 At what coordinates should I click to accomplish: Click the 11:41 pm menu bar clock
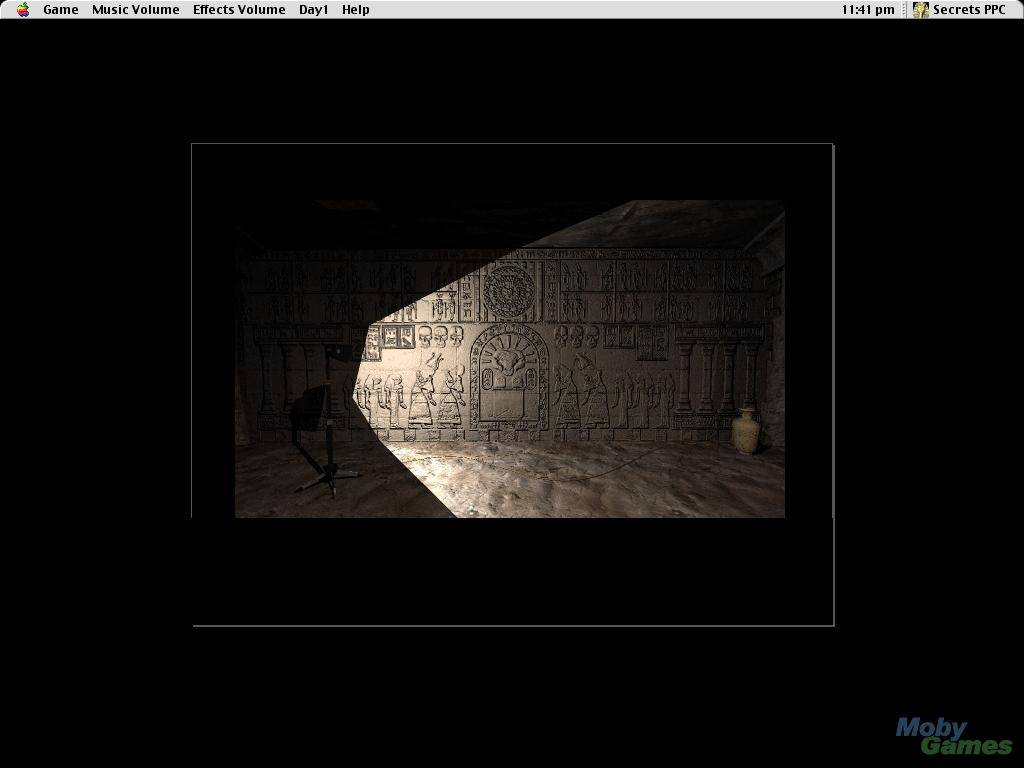[x=867, y=9]
